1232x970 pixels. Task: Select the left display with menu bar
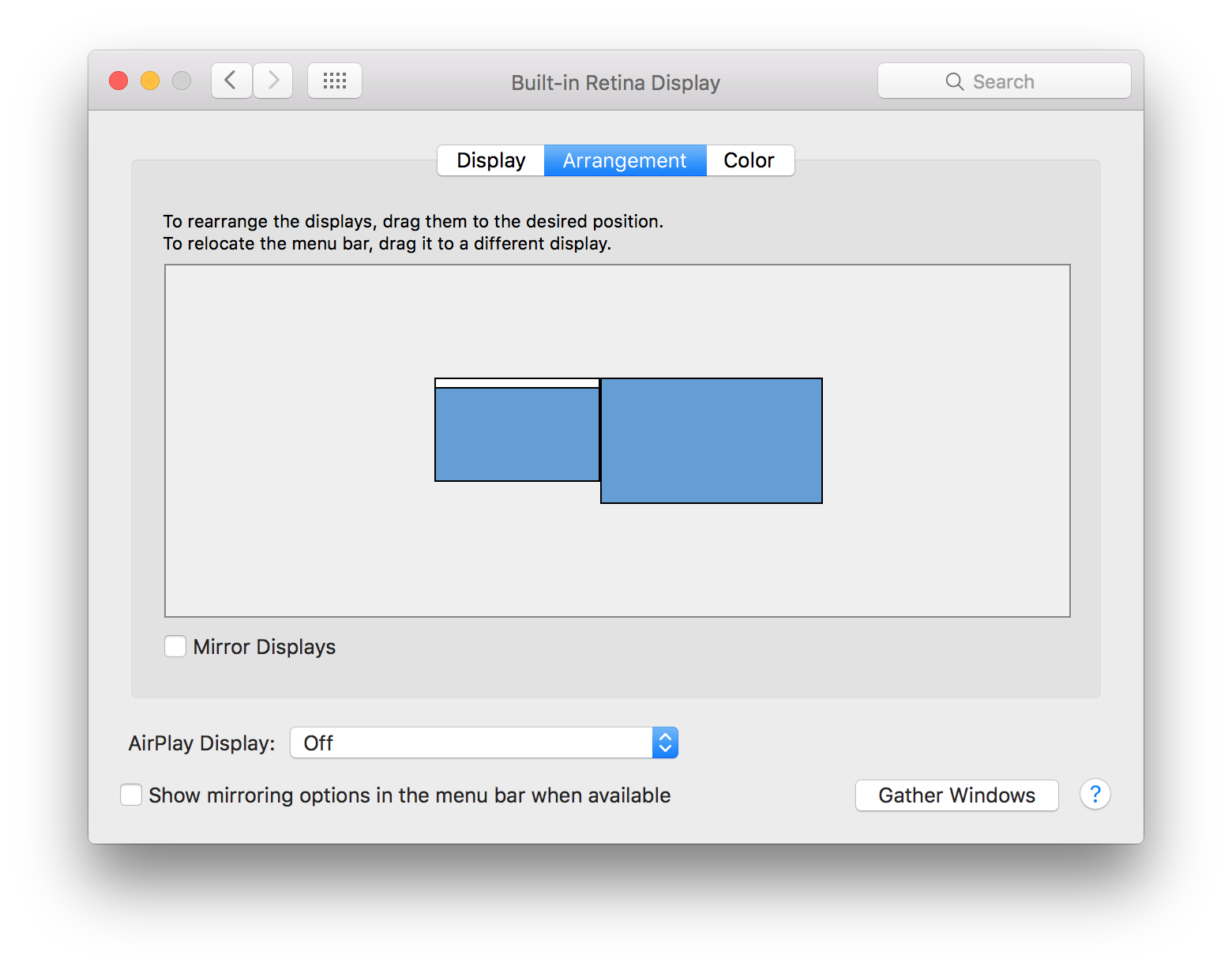coord(517,434)
